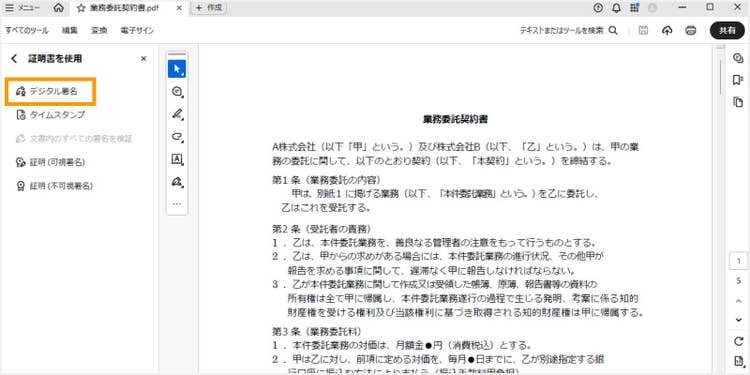Go back from 証明書を使用 panel
Image resolution: width=750 pixels, height=375 pixels.
(x=14, y=58)
